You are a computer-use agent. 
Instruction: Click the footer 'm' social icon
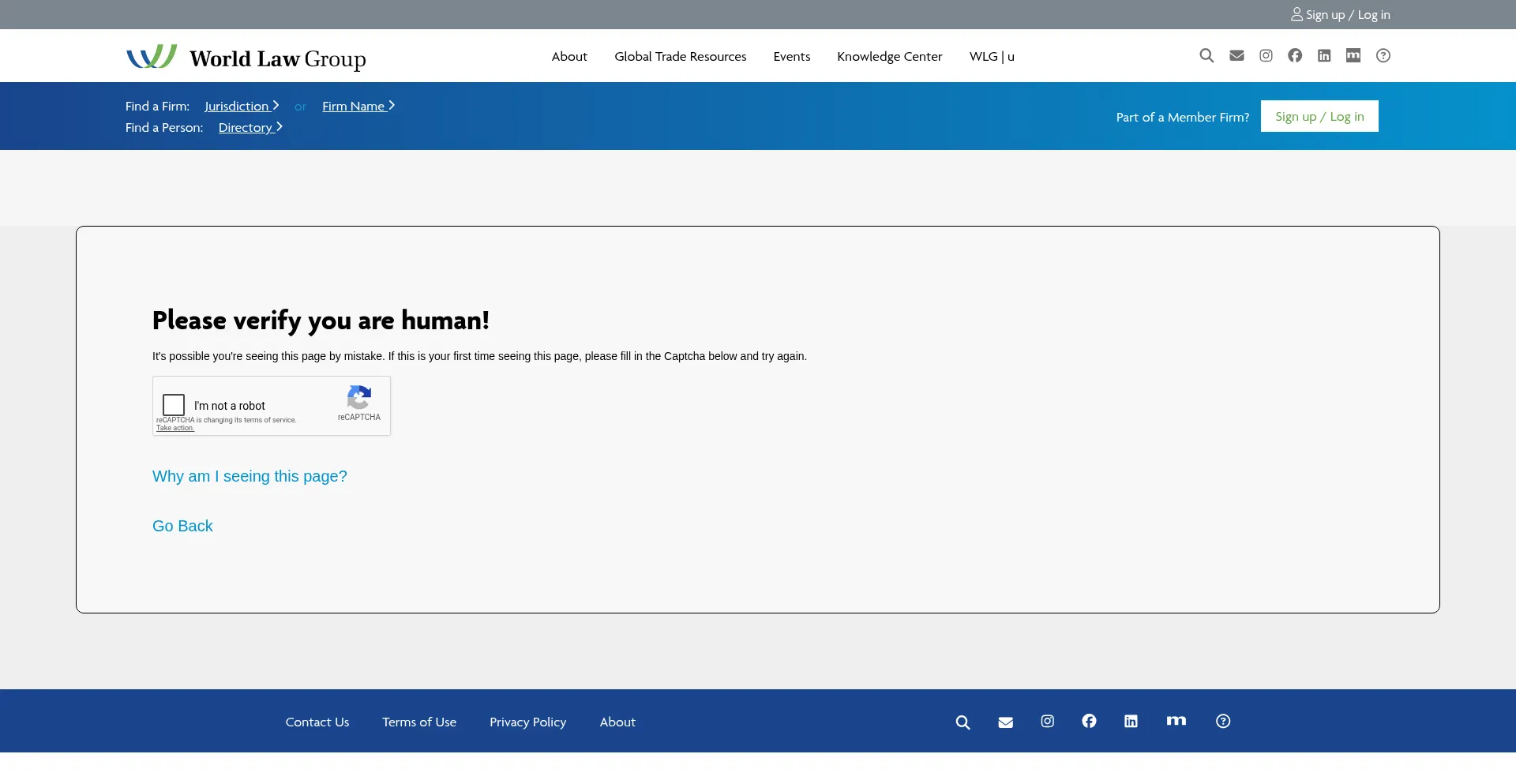(1176, 720)
